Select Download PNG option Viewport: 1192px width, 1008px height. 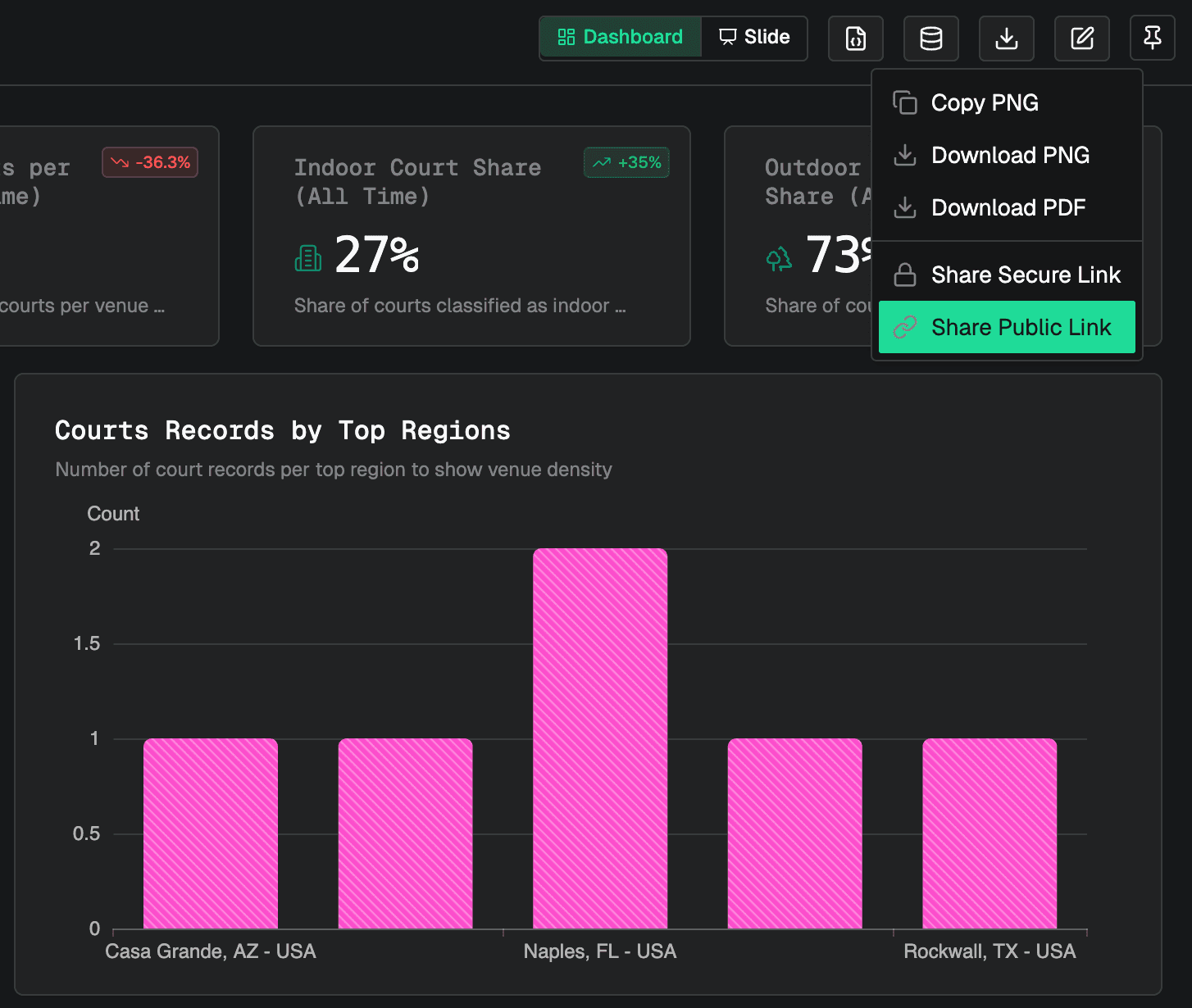[1011, 155]
